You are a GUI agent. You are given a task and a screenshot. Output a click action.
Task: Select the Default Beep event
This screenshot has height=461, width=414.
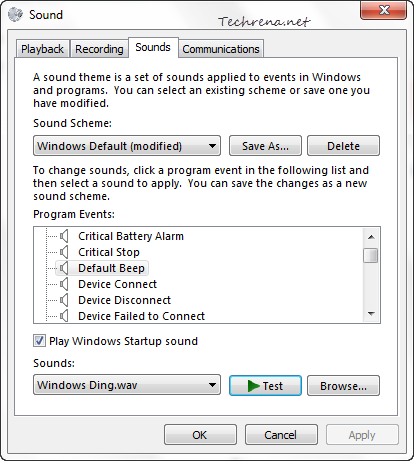coord(111,268)
